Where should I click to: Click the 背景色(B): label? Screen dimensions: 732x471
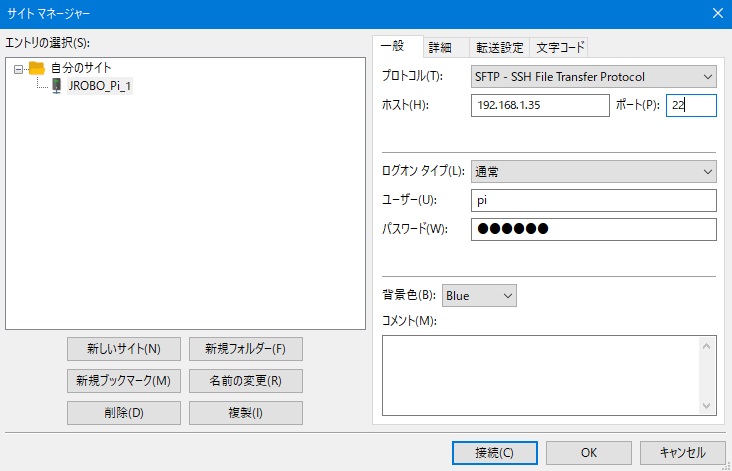coord(409,295)
